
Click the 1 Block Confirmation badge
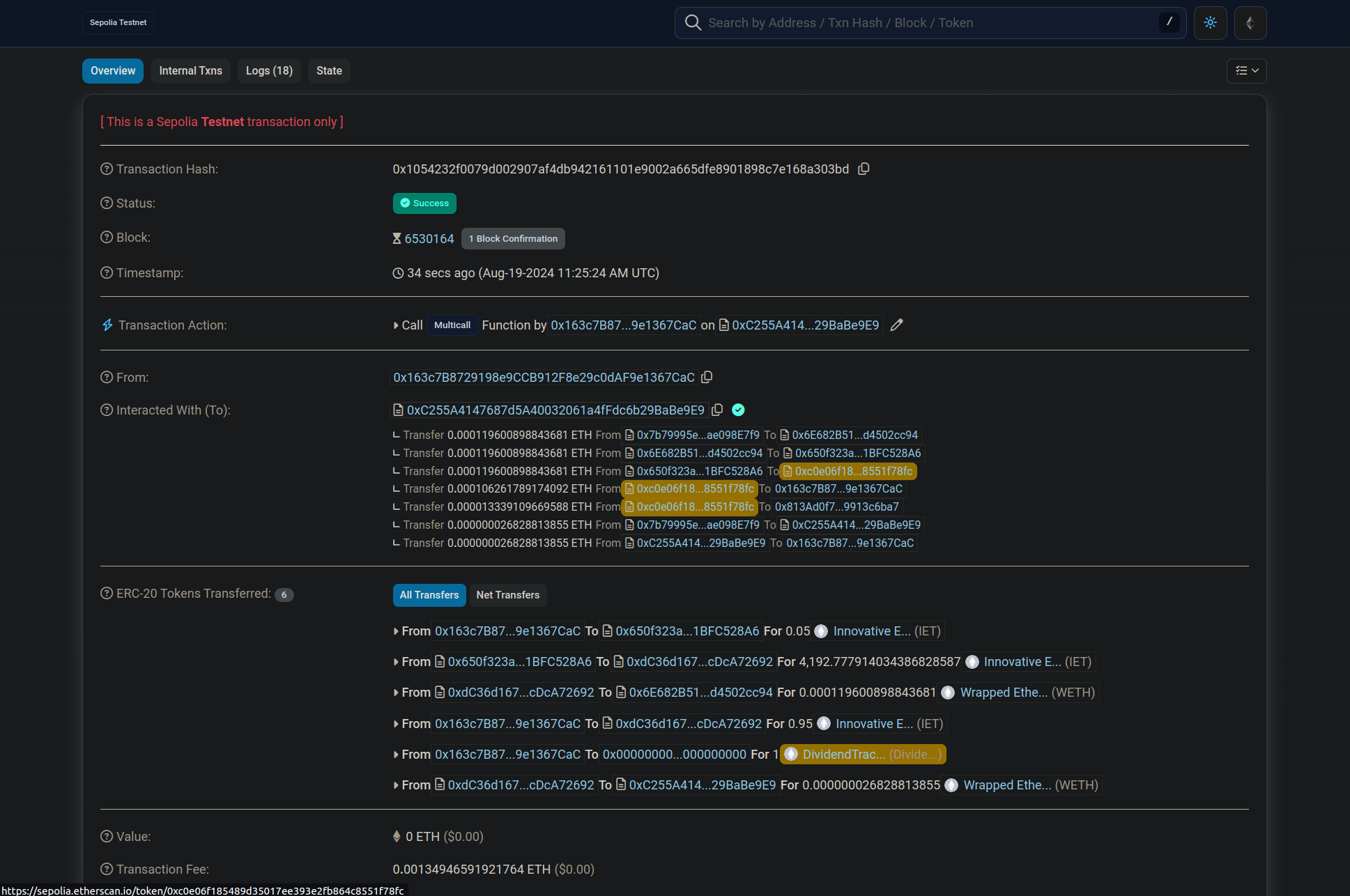513,238
